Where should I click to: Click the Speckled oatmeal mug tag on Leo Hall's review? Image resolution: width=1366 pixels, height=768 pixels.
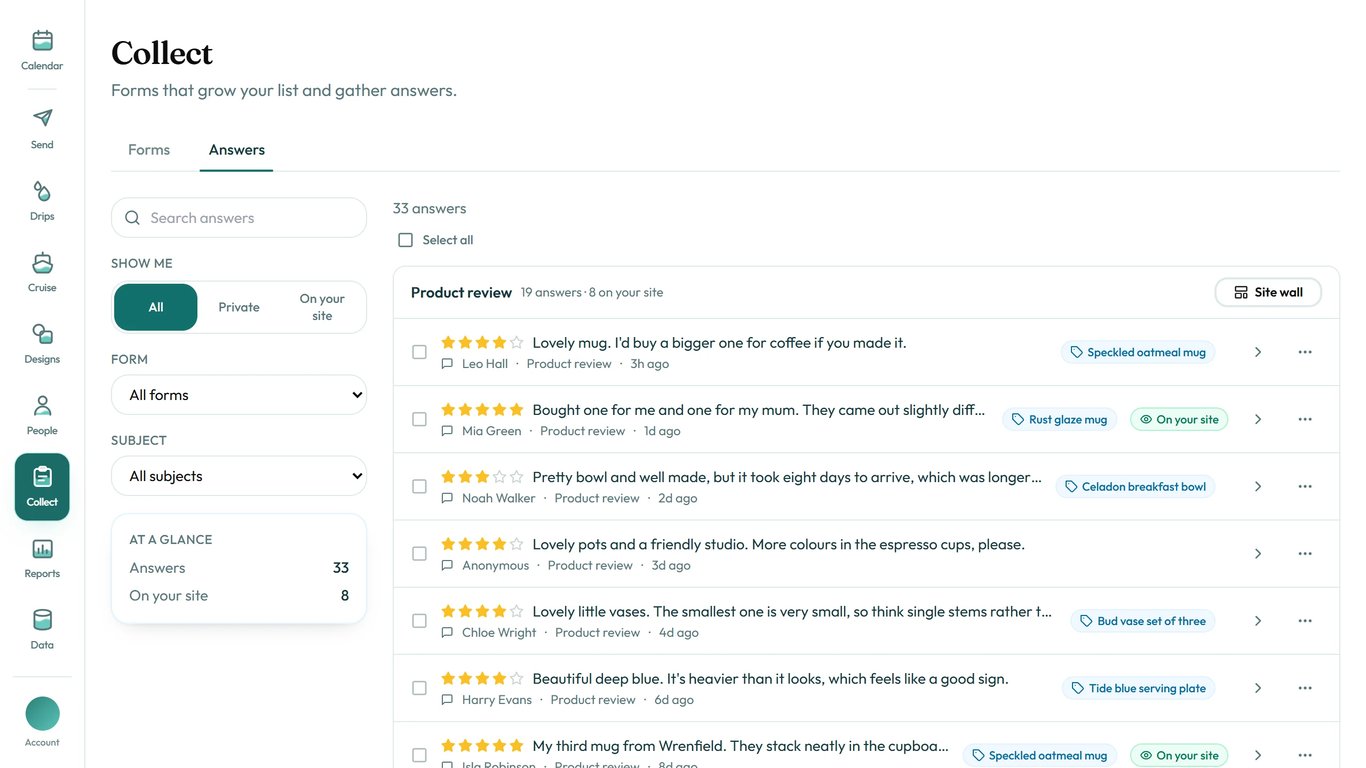click(1138, 352)
